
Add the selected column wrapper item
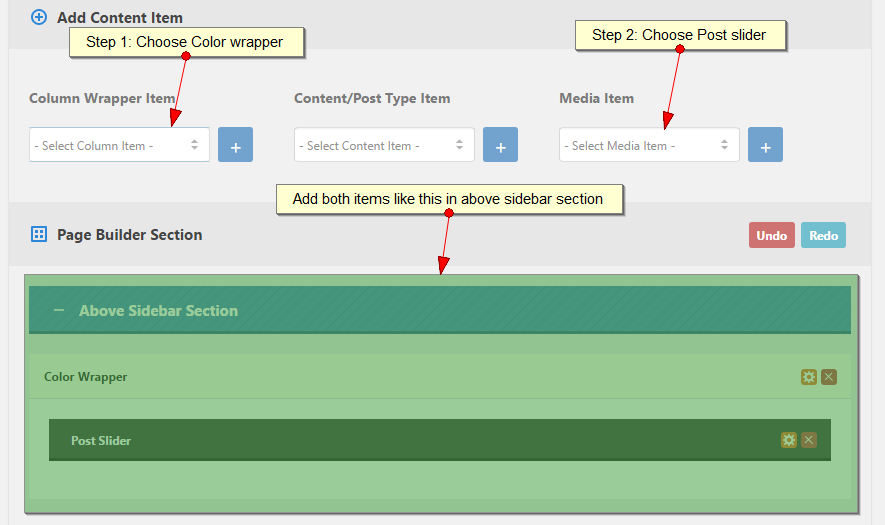[x=235, y=145]
